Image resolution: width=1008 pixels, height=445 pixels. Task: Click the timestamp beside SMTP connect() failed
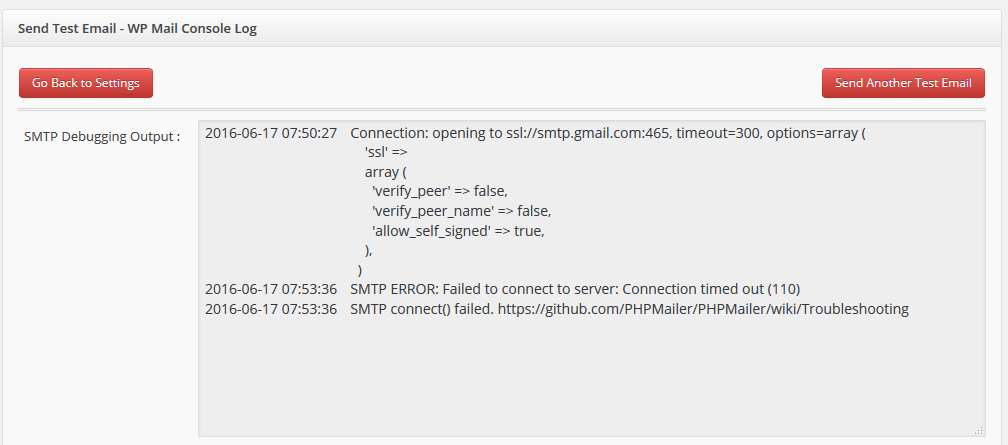point(271,309)
